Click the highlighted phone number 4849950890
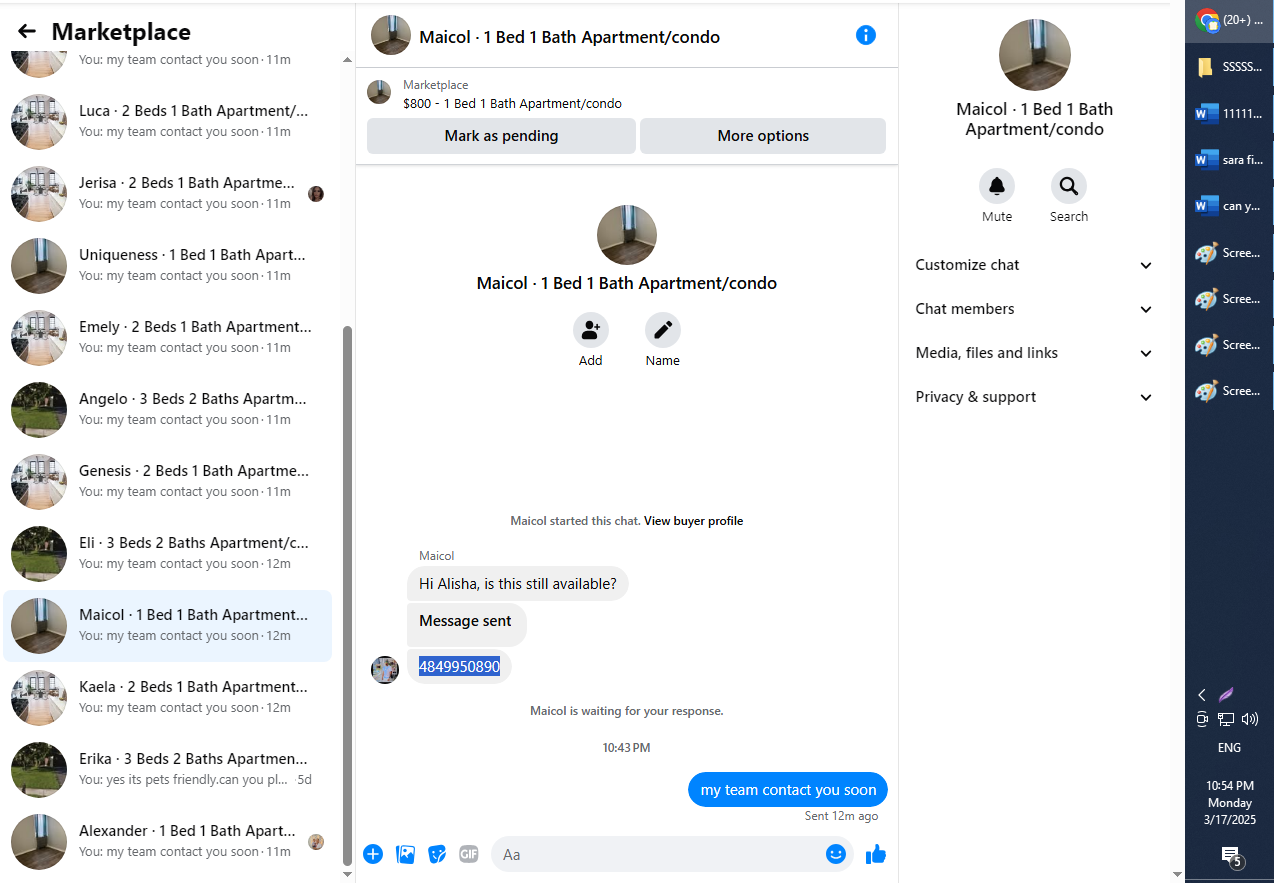 459,667
